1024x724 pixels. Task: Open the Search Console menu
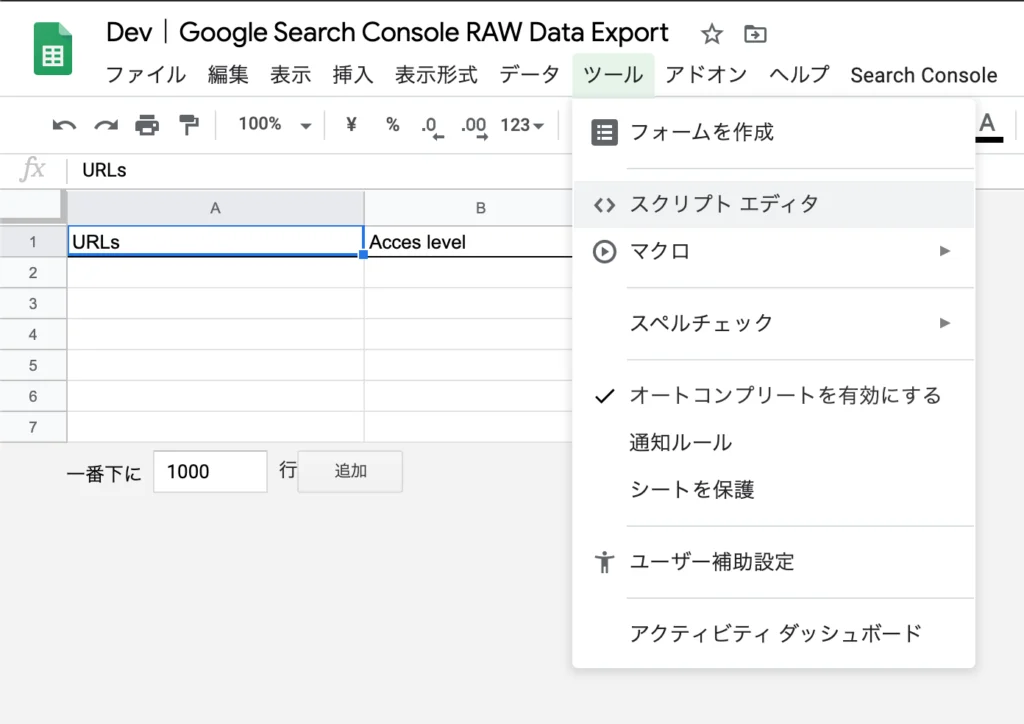(x=923, y=75)
